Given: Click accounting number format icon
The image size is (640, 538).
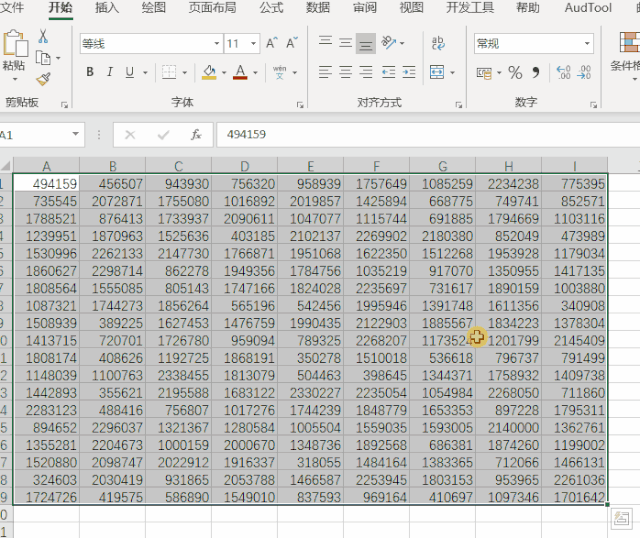Looking at the screenshot, I should 484,73.
